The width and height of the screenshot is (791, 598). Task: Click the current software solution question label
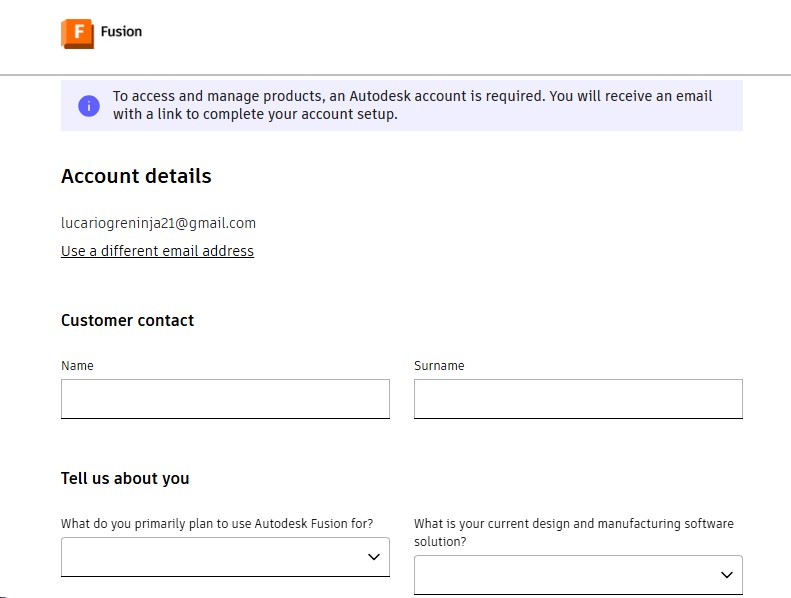pyautogui.click(x=573, y=532)
